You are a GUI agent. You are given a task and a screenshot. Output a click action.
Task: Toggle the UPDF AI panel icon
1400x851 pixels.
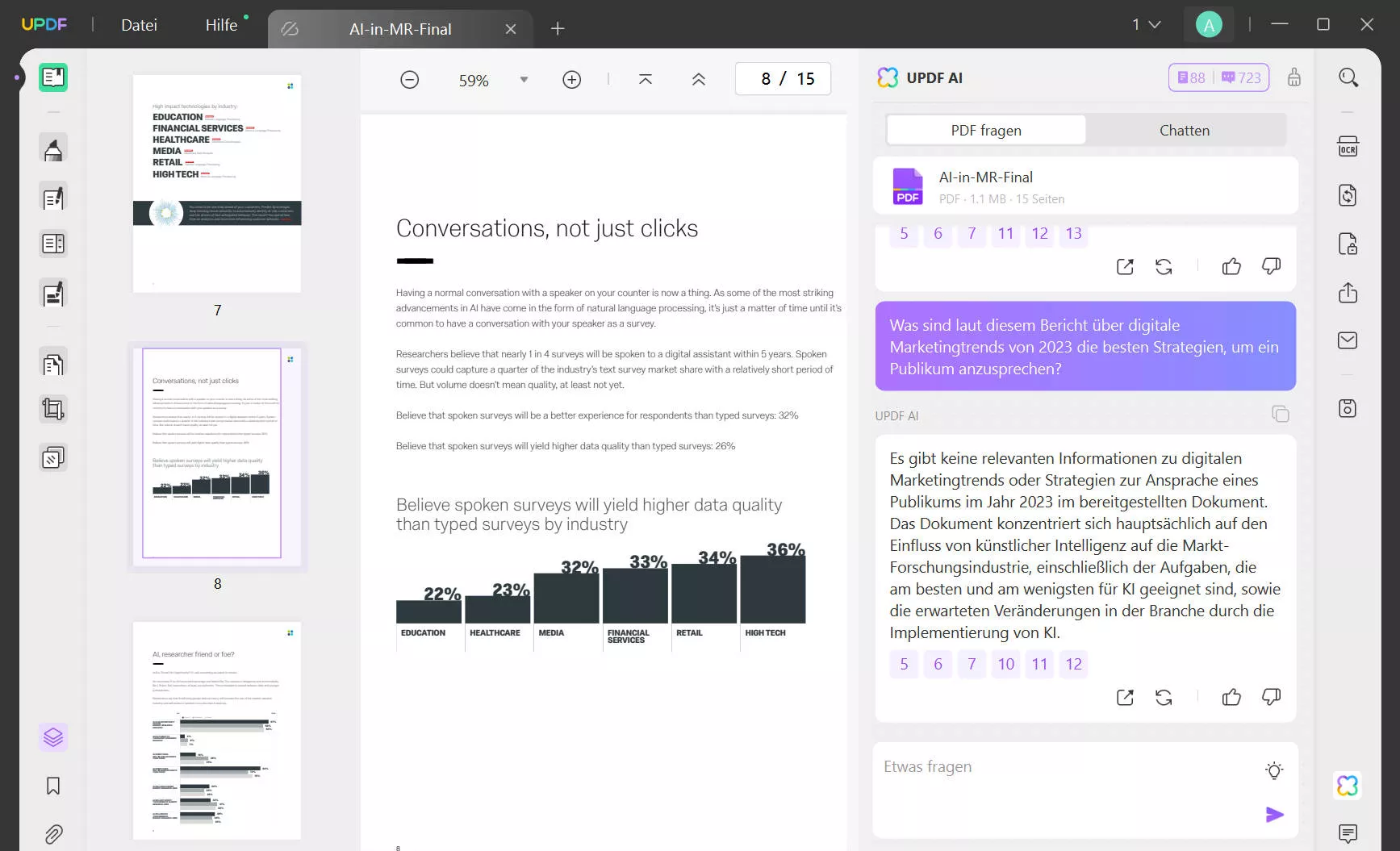tap(1348, 786)
